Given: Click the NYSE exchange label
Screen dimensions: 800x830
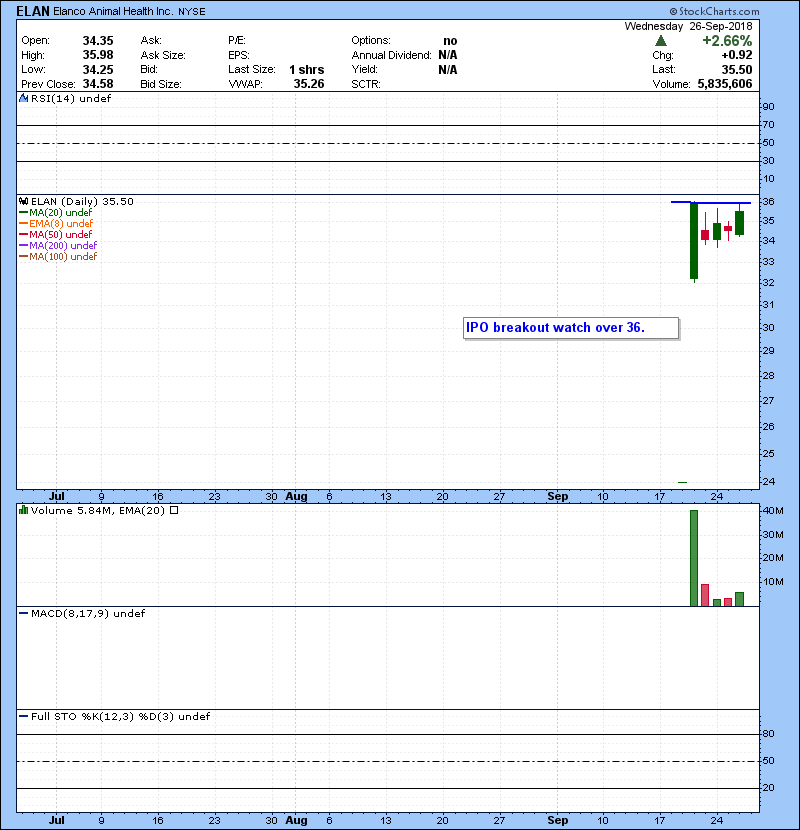Looking at the screenshot, I should point(192,12).
